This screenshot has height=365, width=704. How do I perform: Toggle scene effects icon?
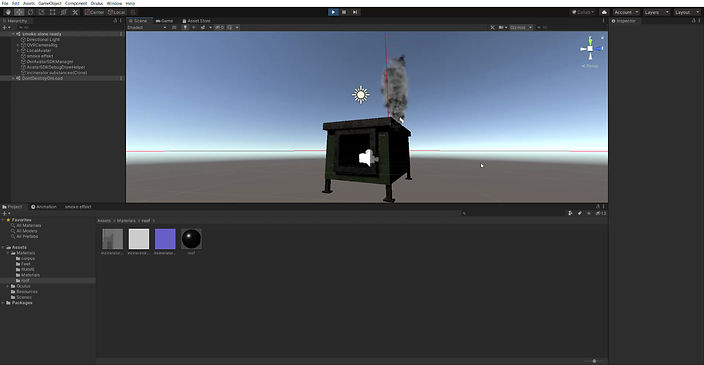pos(203,27)
